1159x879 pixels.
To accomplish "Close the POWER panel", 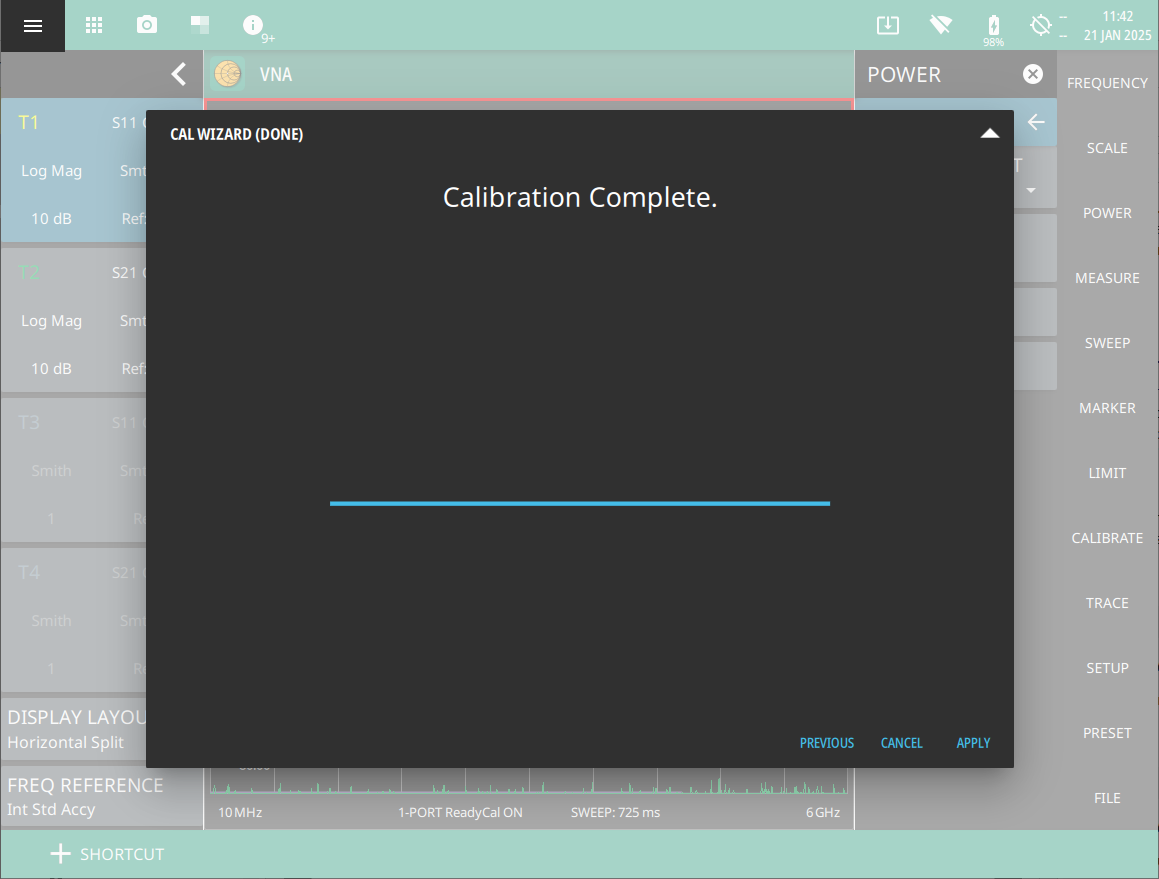I will [x=1032, y=74].
